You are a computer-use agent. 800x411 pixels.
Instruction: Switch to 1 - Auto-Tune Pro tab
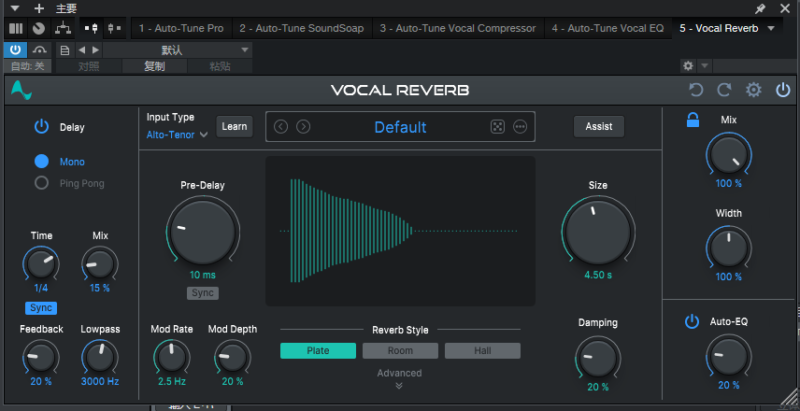(181, 28)
